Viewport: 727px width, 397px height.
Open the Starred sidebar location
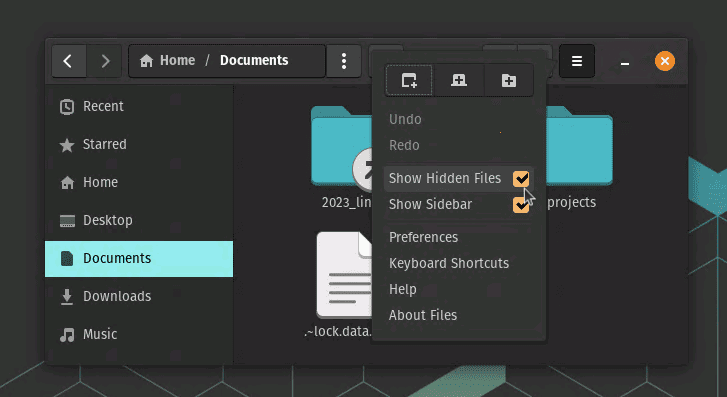(139, 145)
